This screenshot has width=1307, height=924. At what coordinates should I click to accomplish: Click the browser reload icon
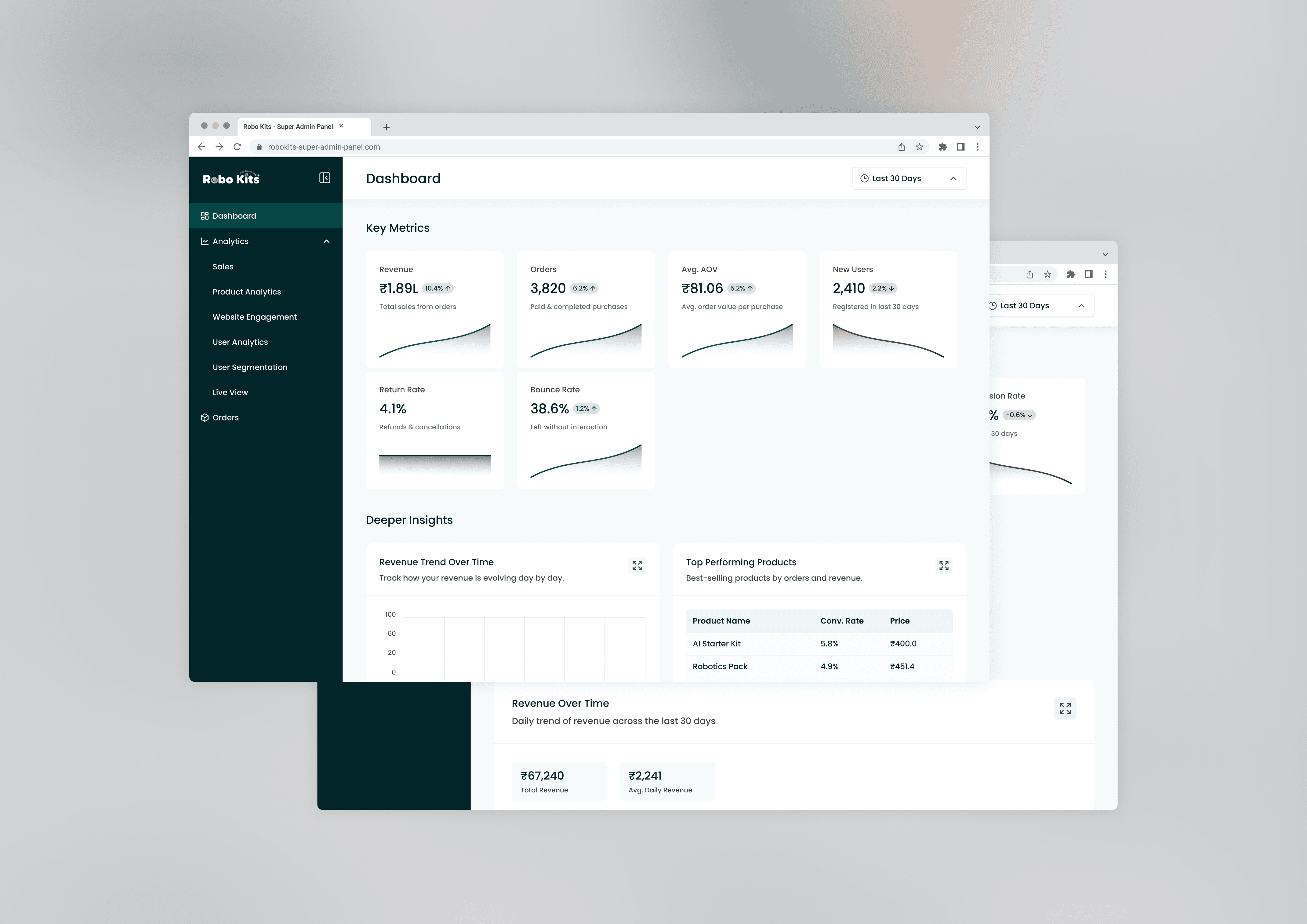coord(238,147)
